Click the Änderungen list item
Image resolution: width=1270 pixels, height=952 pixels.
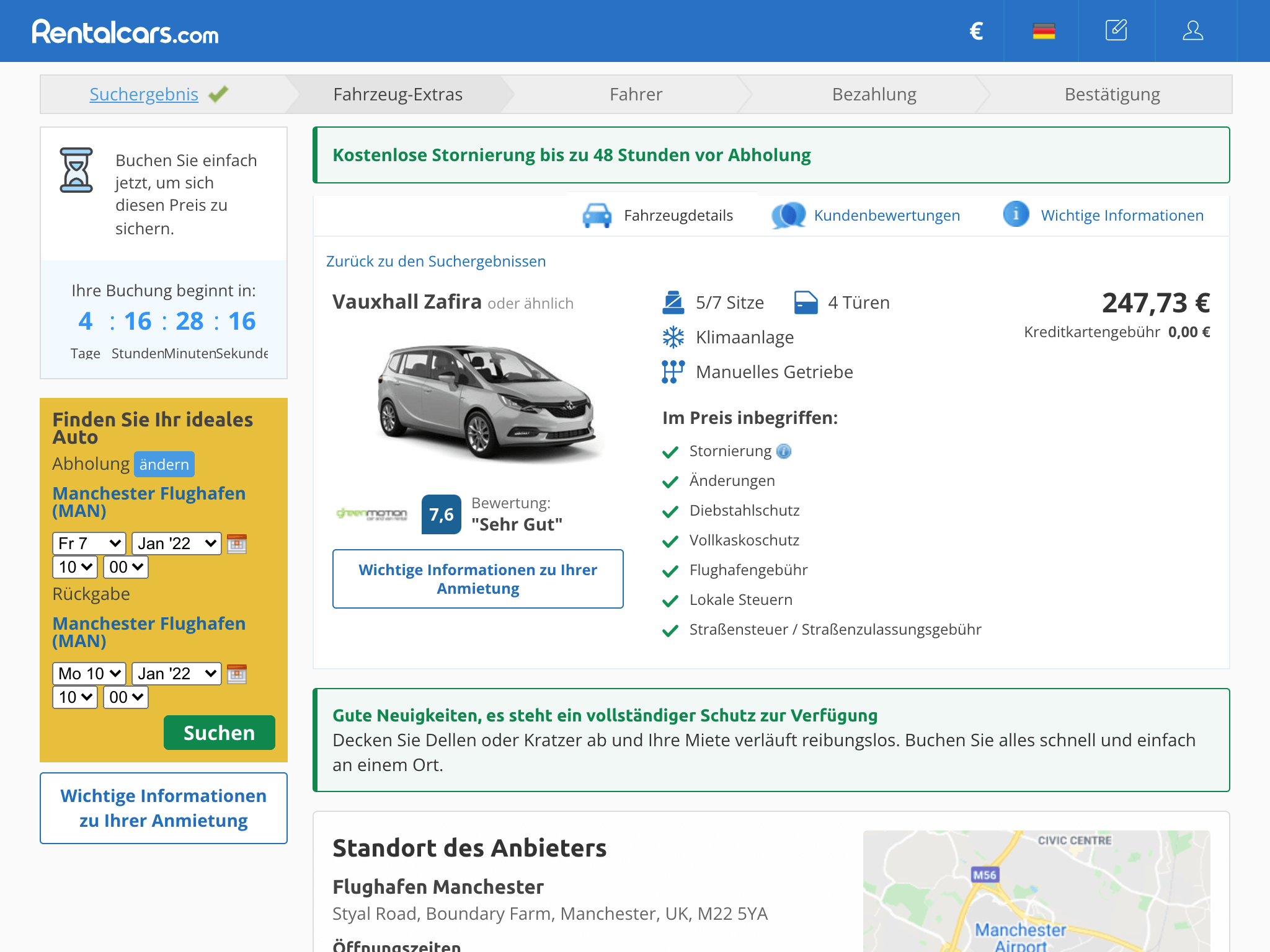[x=732, y=481]
